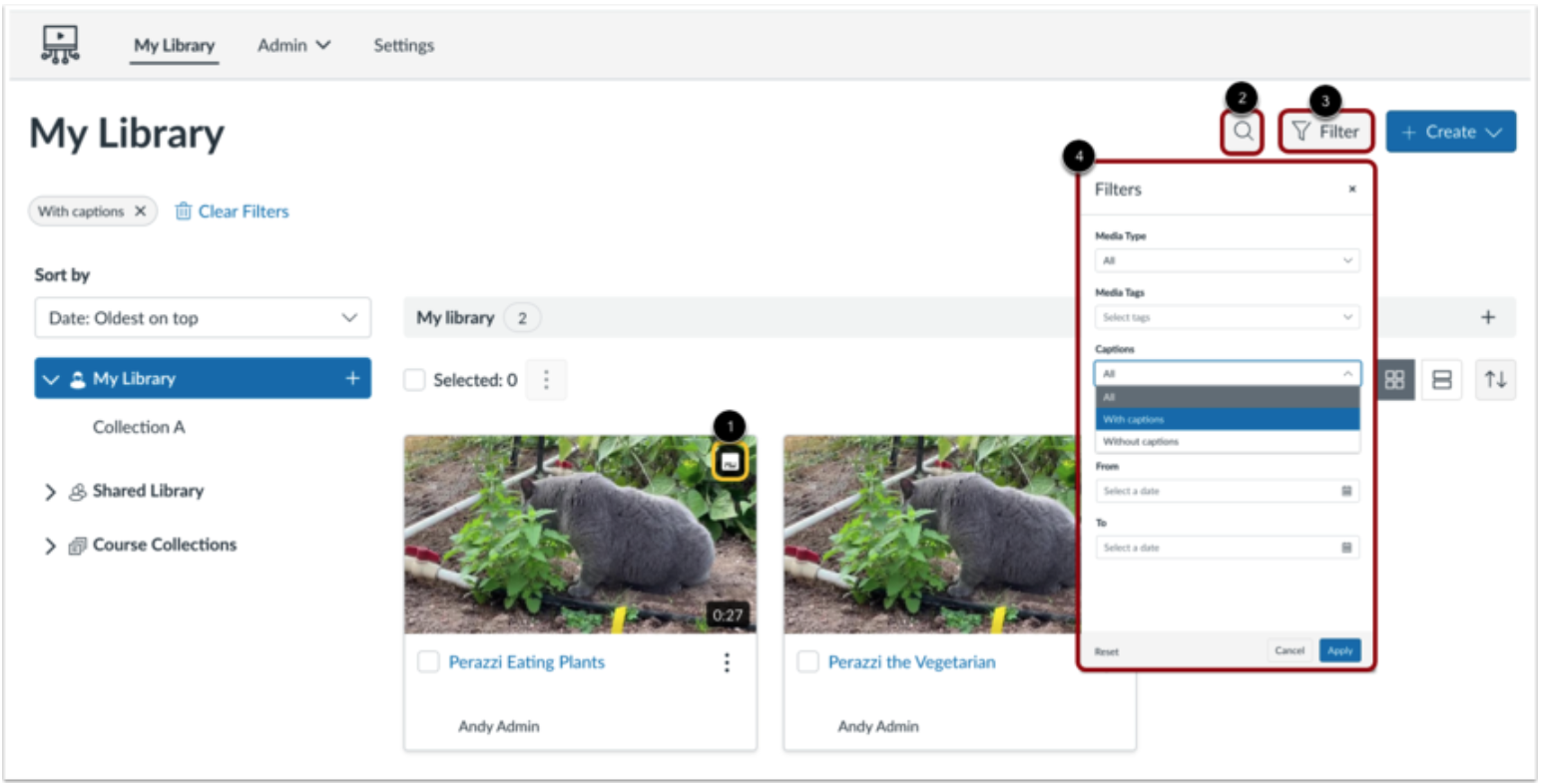
Task: Open Perazzi Eating Plants video thumbnail
Action: coord(580,534)
